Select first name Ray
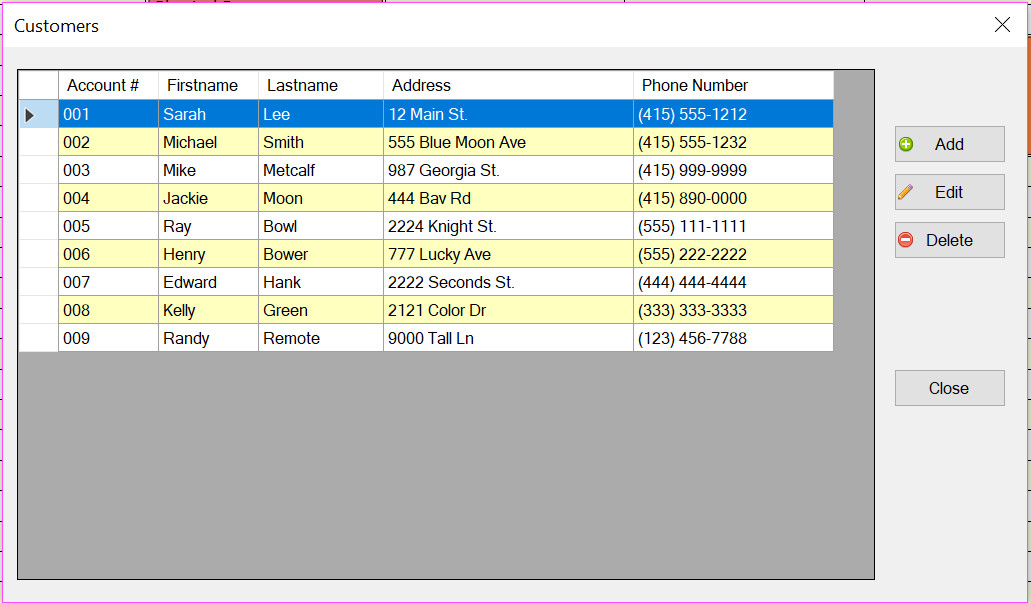The image size is (1031, 603). [208, 226]
